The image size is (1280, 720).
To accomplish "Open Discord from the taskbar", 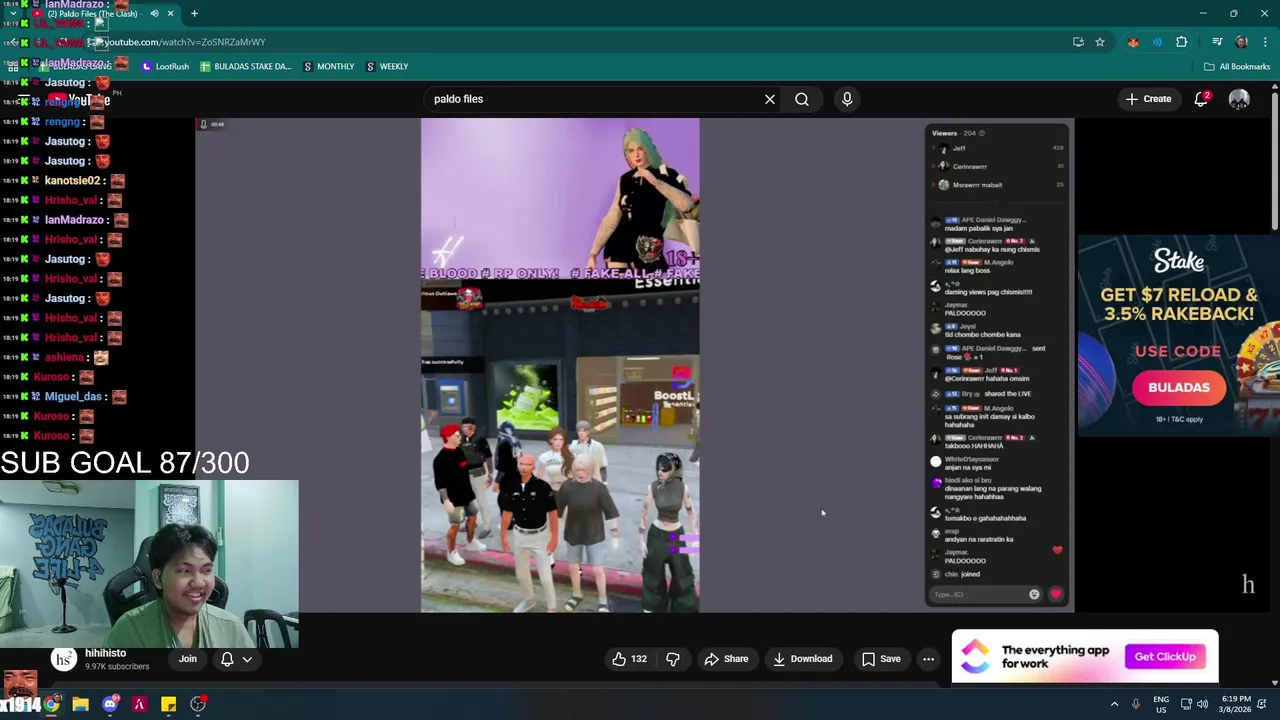I will (110, 704).
